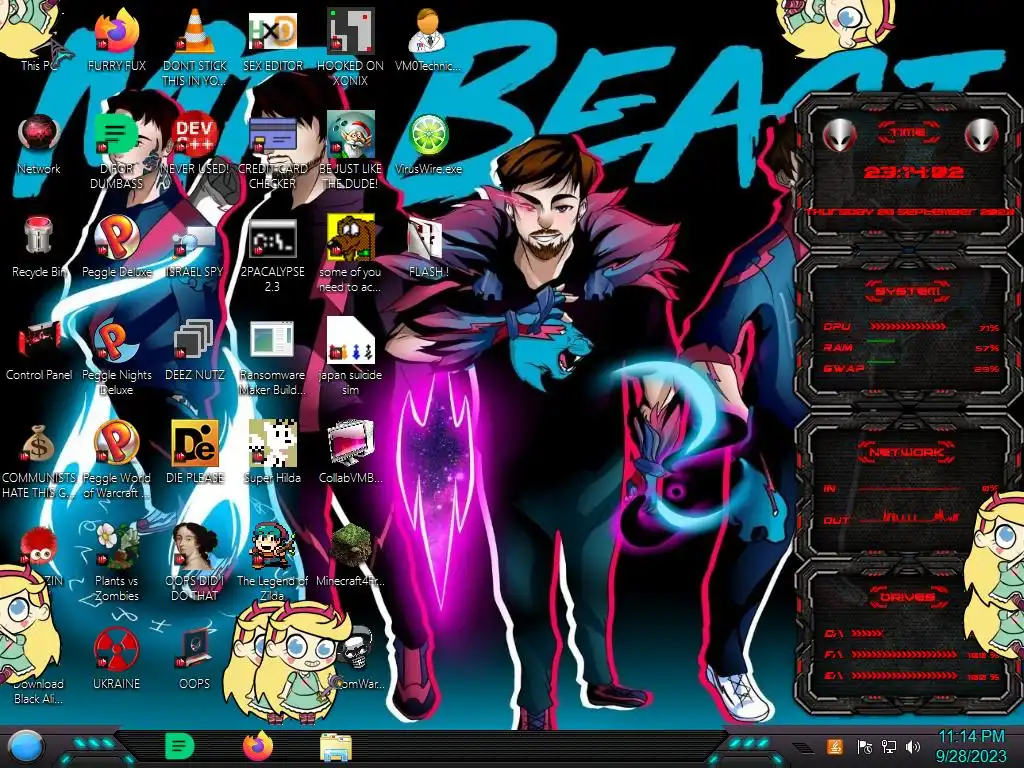
Task: Click the C:\ drive entry
Action: pyautogui.click(x=853, y=633)
